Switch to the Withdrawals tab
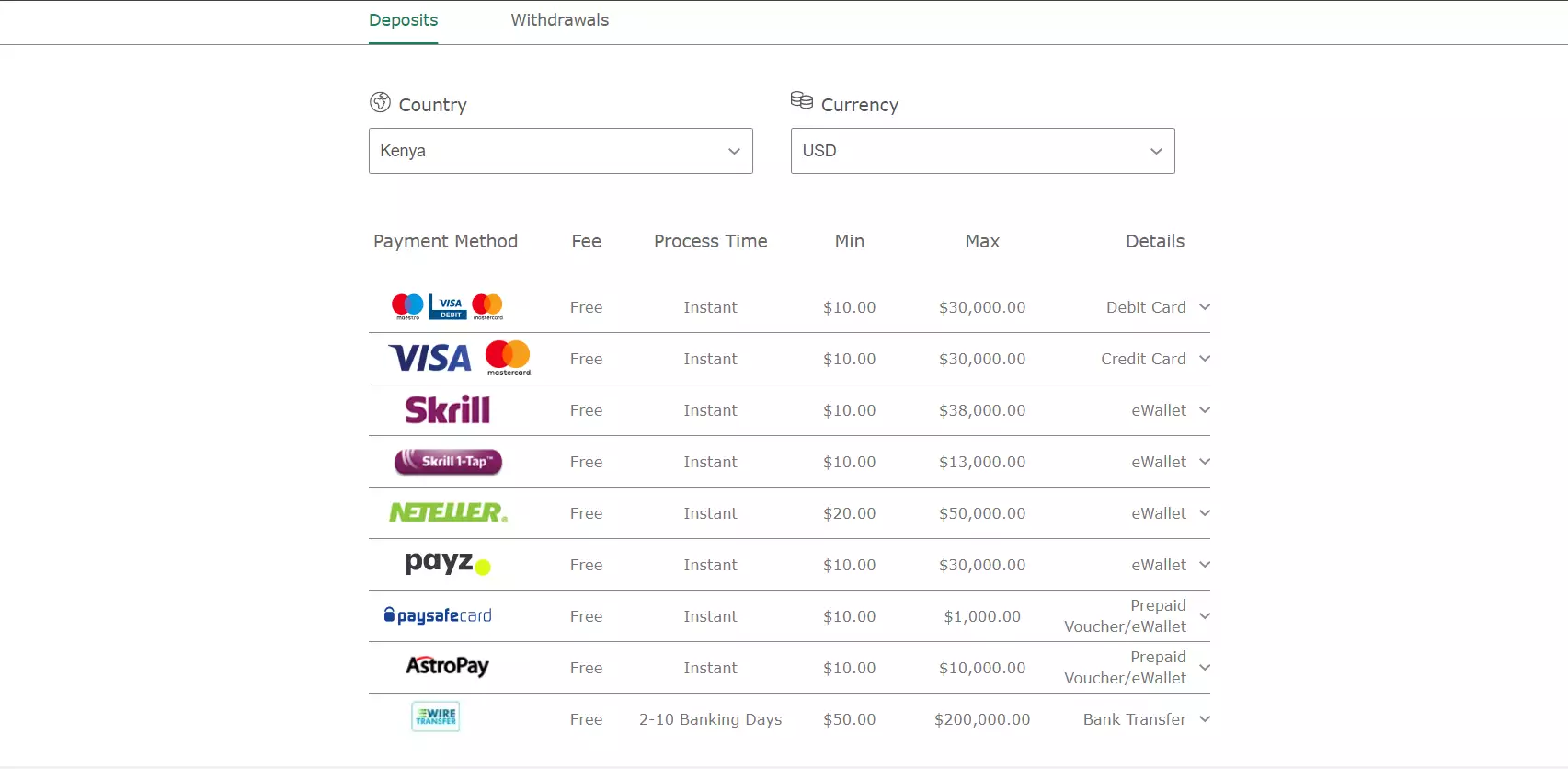The image size is (1568, 769). pyautogui.click(x=559, y=20)
